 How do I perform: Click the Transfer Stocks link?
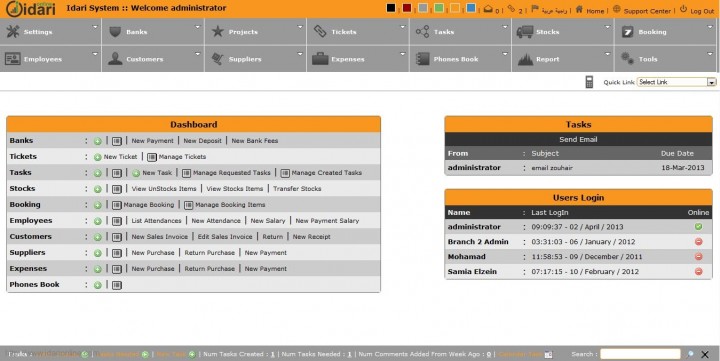tap(297, 189)
